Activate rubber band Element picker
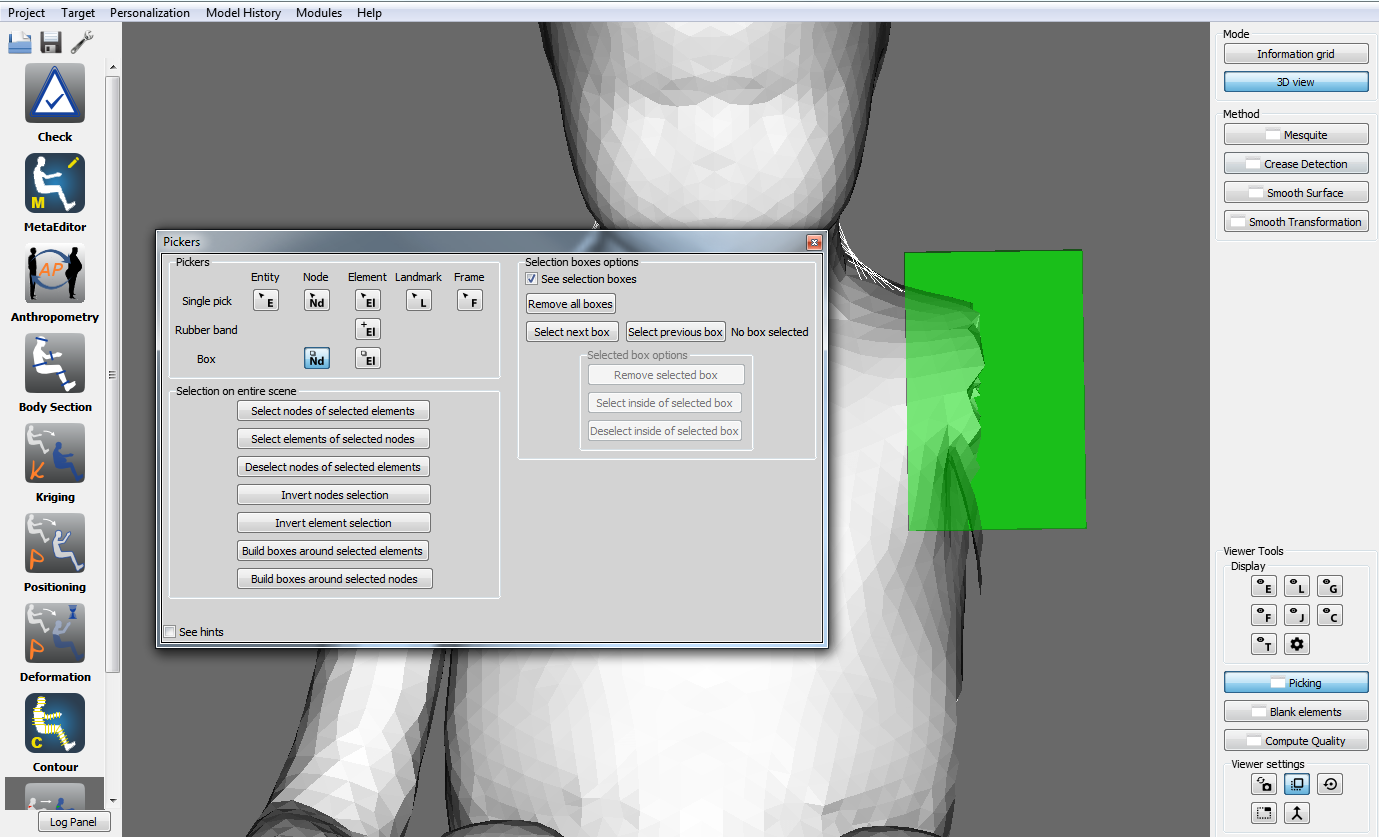This screenshot has height=837, width=1379. (x=367, y=329)
